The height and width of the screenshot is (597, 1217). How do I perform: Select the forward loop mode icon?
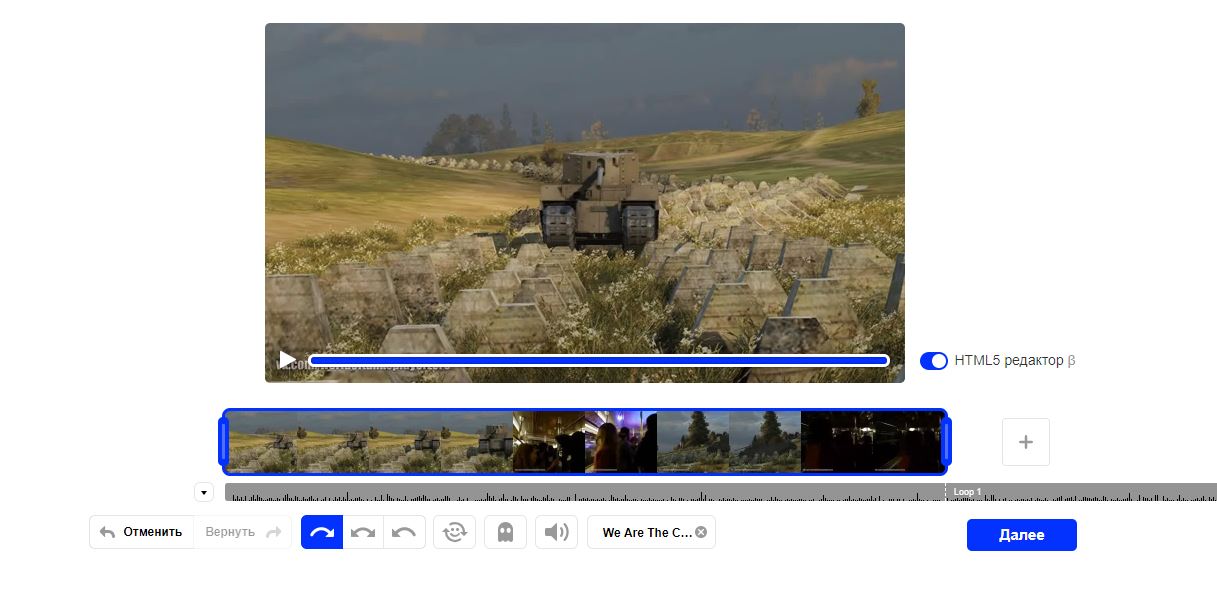322,532
